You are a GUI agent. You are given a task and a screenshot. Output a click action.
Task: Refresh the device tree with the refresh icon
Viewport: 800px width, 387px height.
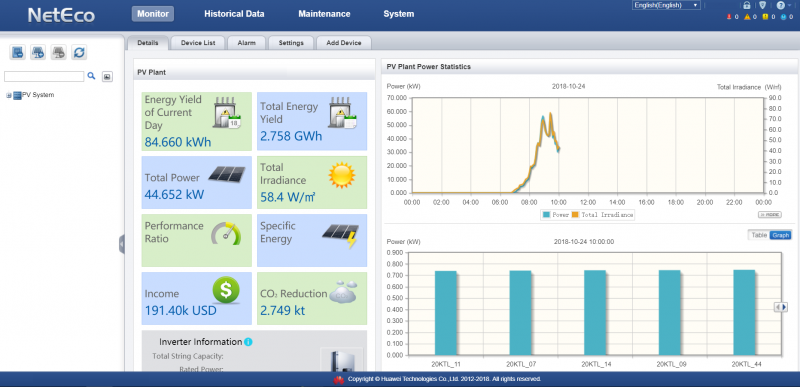[79, 52]
